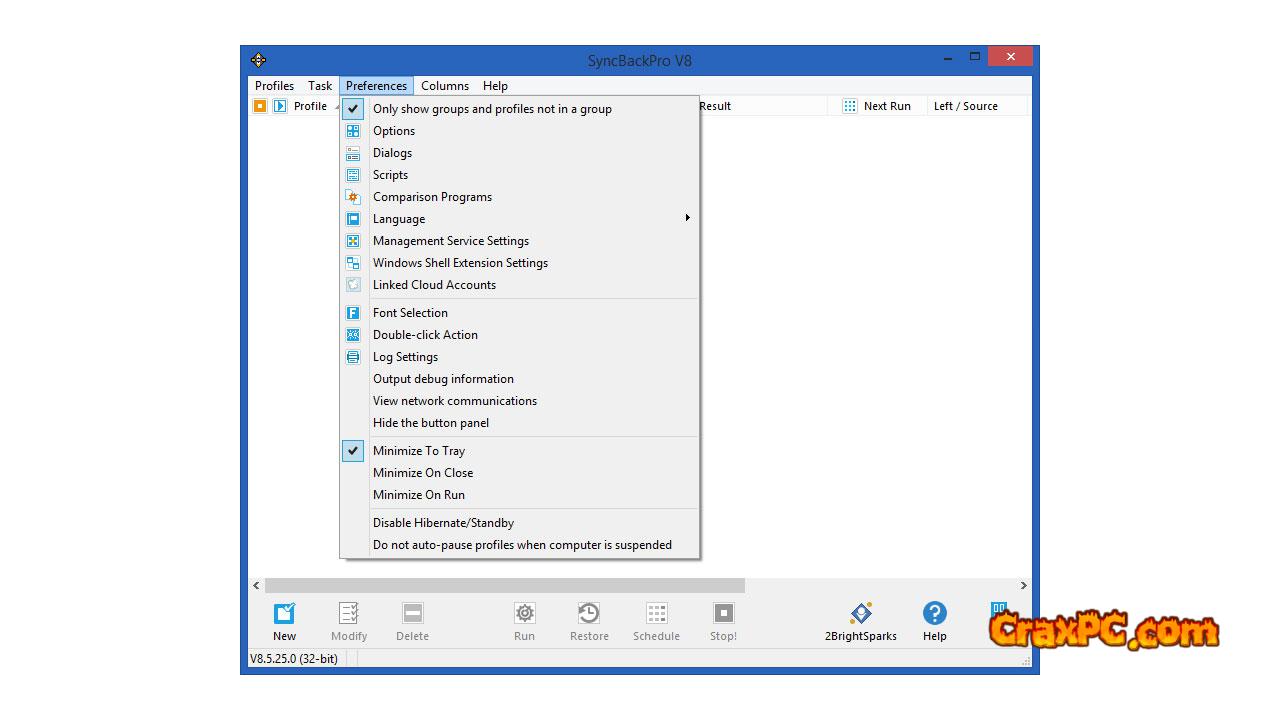Screen dimensions: 1280x720
Task: Enable Minimize On Run
Action: [520, 495]
